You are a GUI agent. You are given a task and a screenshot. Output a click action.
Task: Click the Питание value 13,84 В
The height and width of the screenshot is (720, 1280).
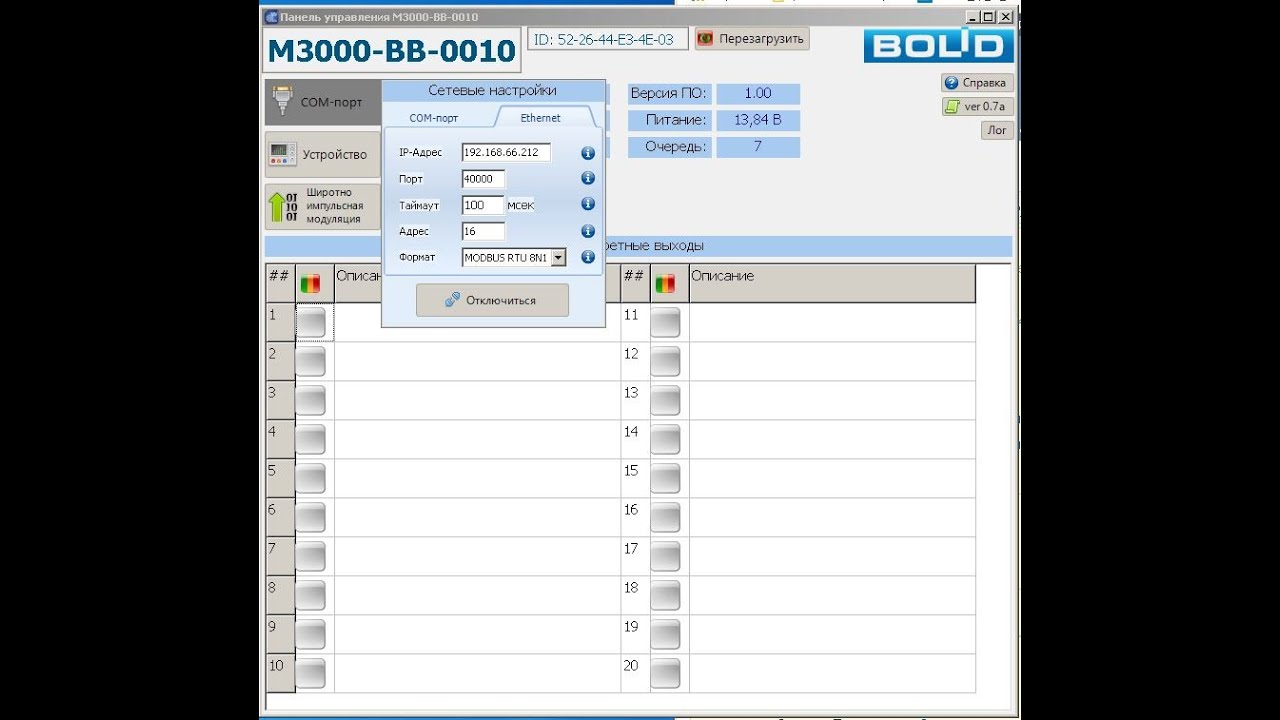coord(758,120)
